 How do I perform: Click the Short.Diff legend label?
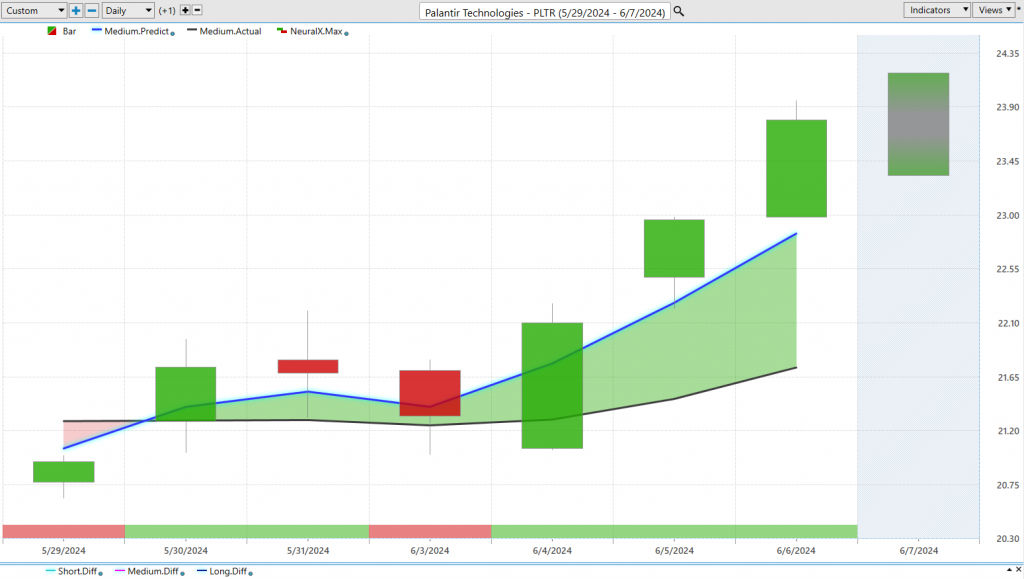click(x=77, y=571)
